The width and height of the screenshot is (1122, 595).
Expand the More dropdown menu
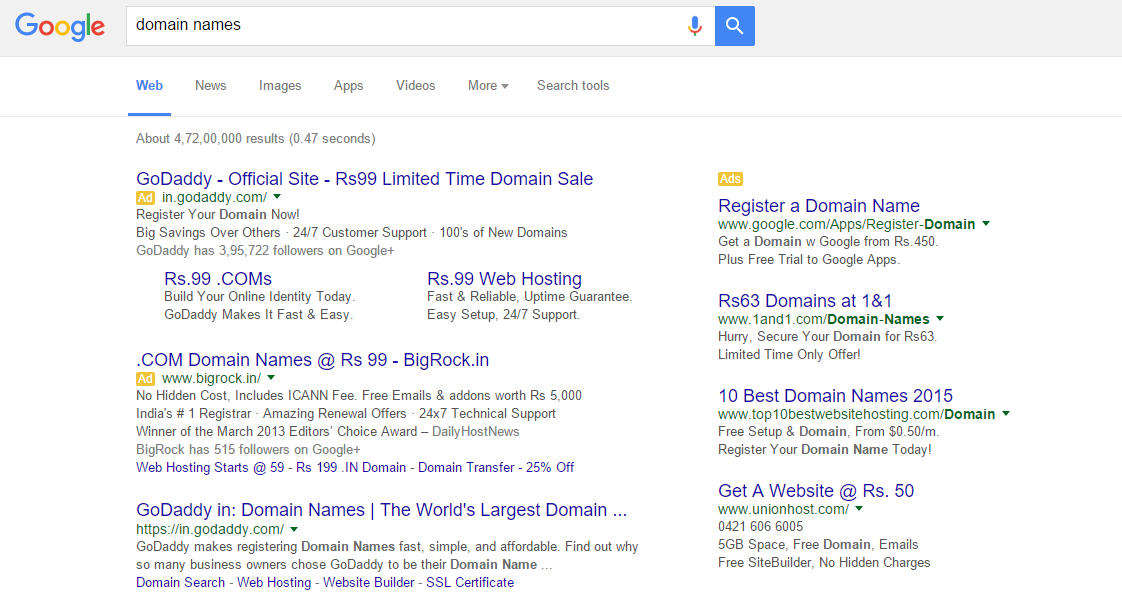(488, 86)
